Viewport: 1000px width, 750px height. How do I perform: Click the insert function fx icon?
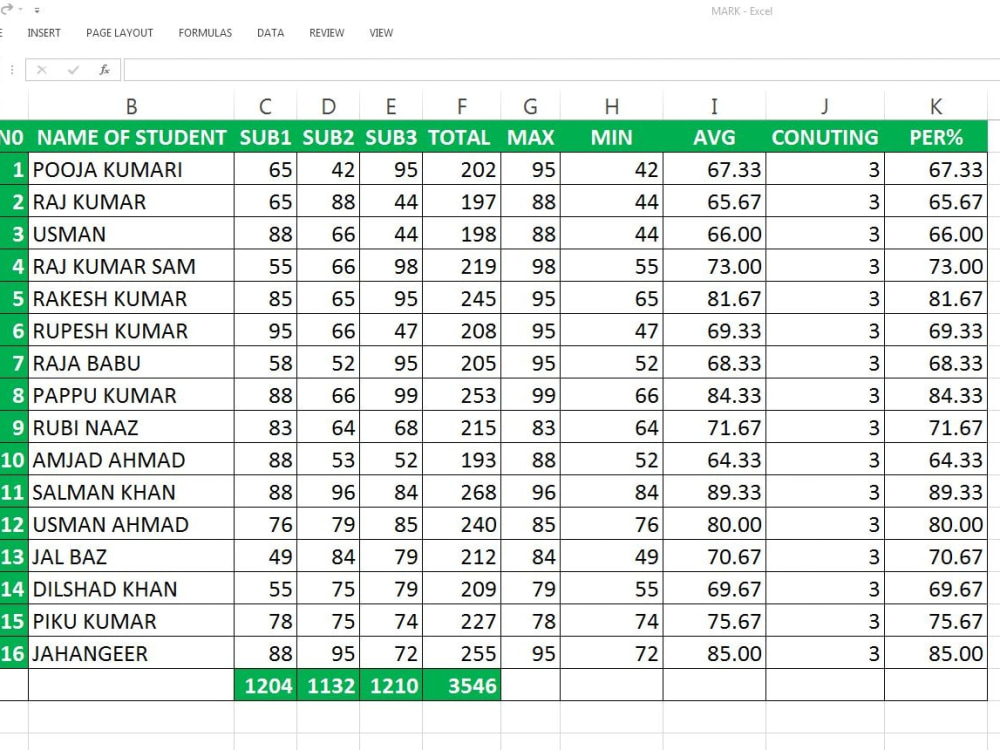tap(104, 70)
